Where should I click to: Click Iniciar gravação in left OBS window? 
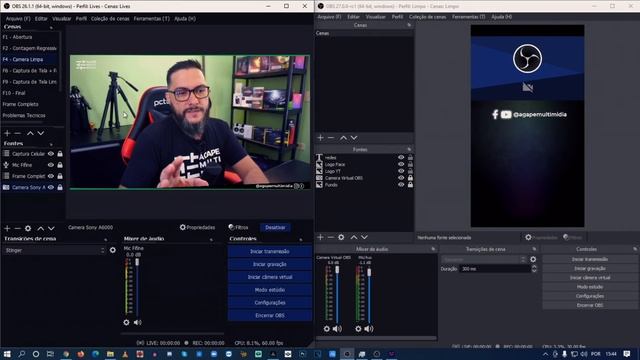tap(270, 264)
